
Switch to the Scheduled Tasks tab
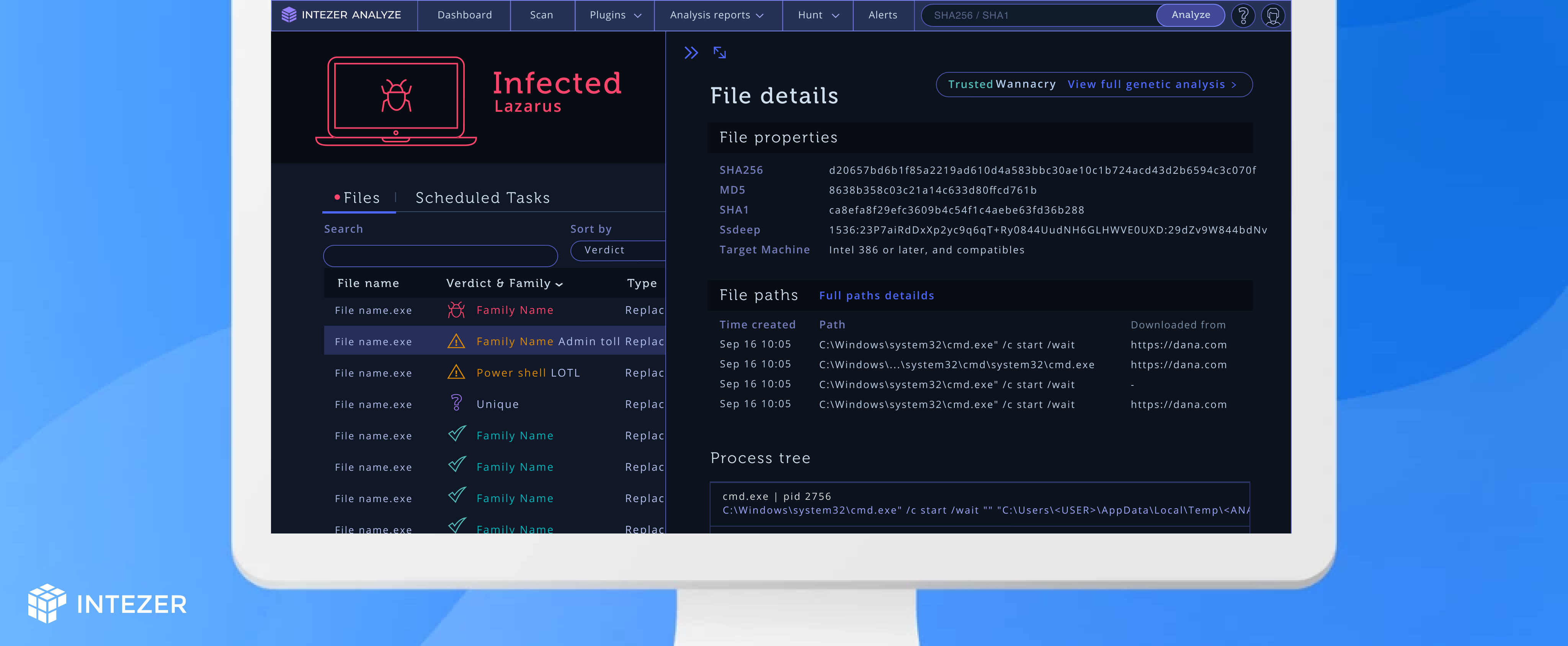click(483, 197)
